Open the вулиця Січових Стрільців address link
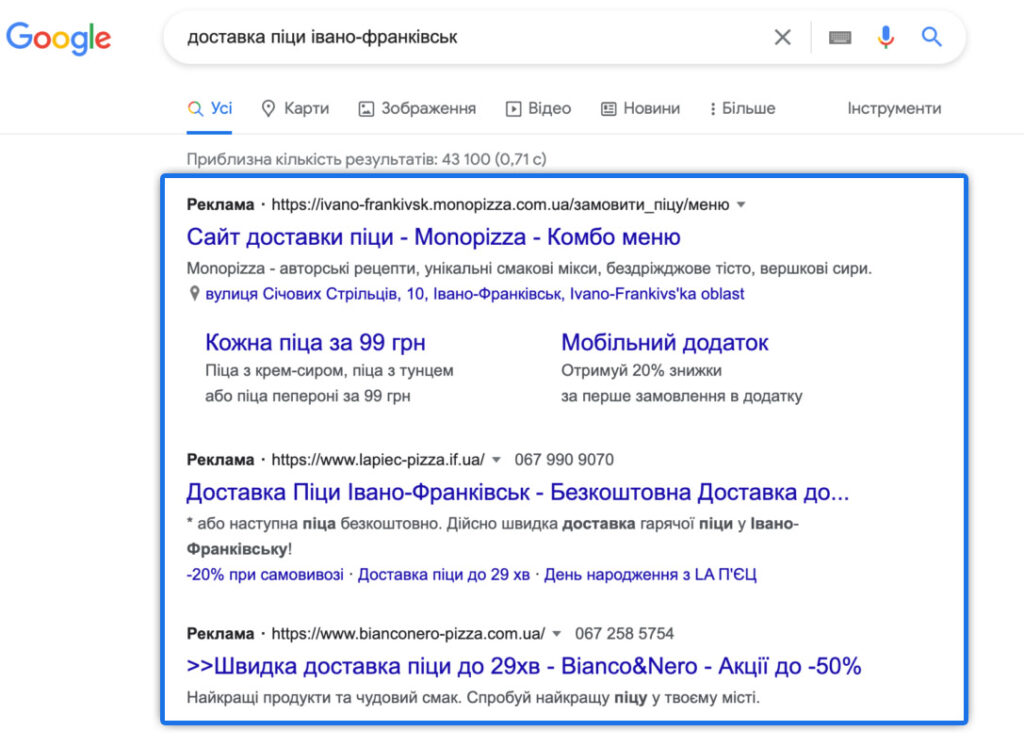Viewport: 1024px width, 747px height. (474, 294)
